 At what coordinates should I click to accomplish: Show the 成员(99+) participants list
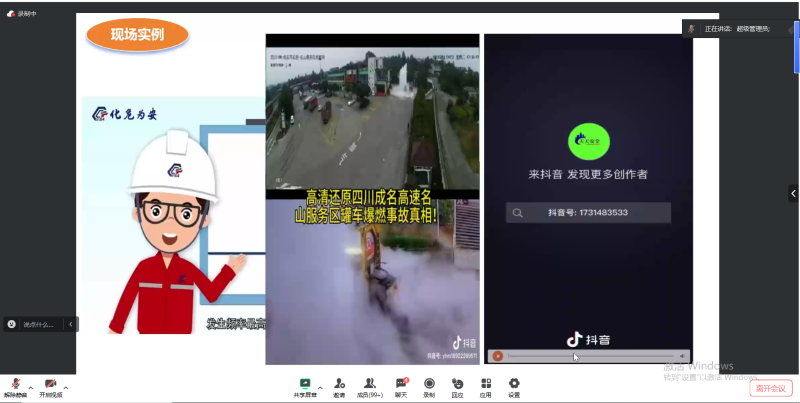tap(370, 388)
